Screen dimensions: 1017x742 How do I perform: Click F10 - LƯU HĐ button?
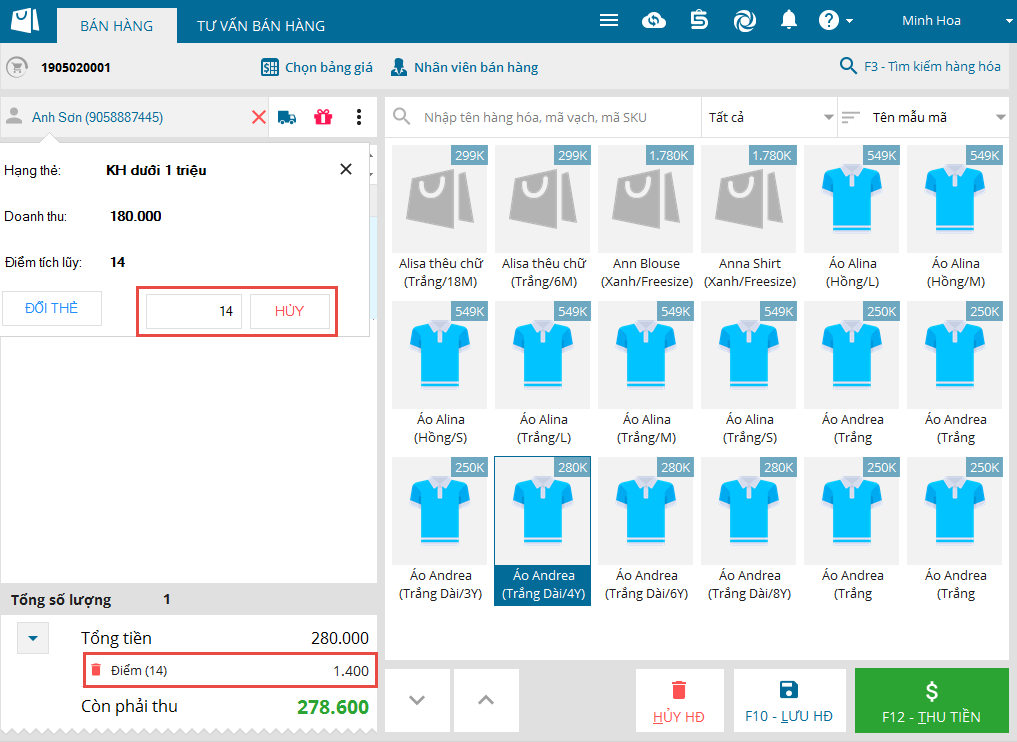(789, 700)
